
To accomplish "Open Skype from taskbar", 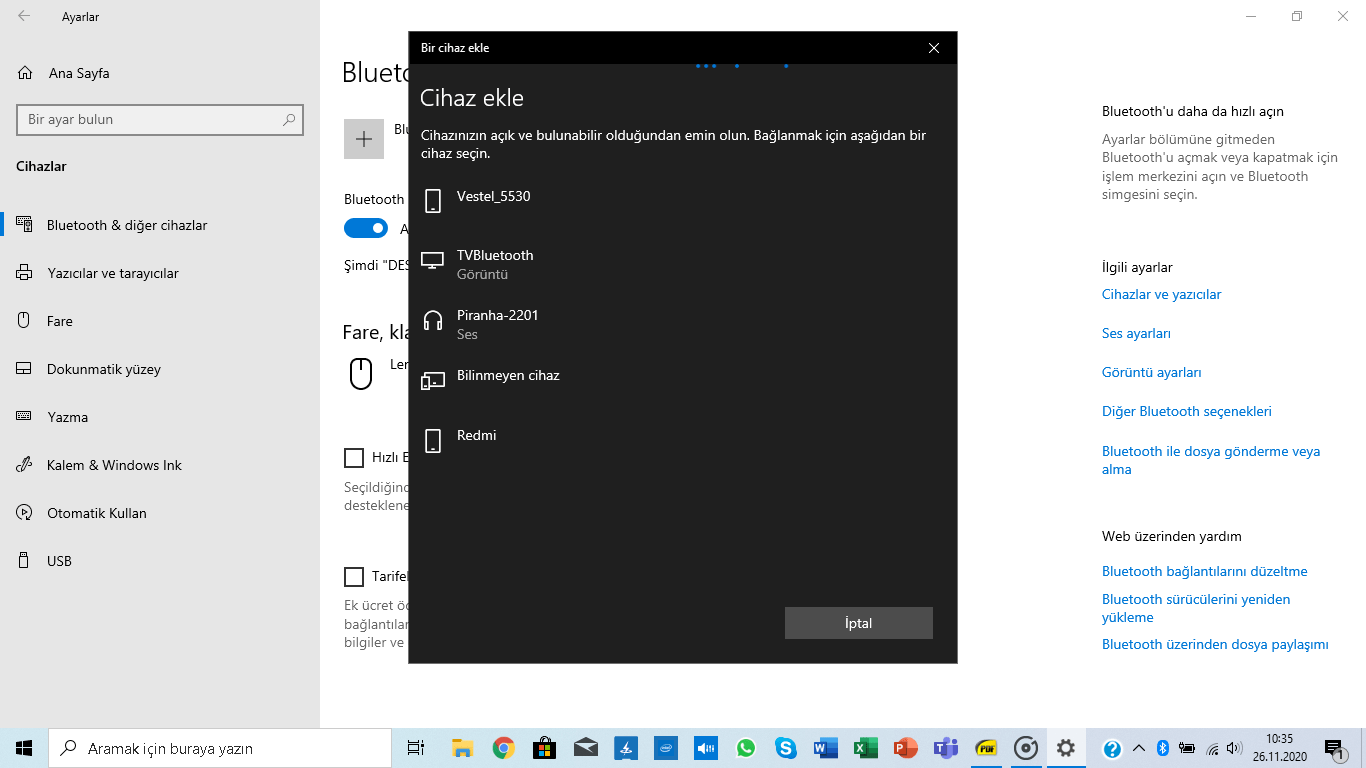I will [x=786, y=748].
